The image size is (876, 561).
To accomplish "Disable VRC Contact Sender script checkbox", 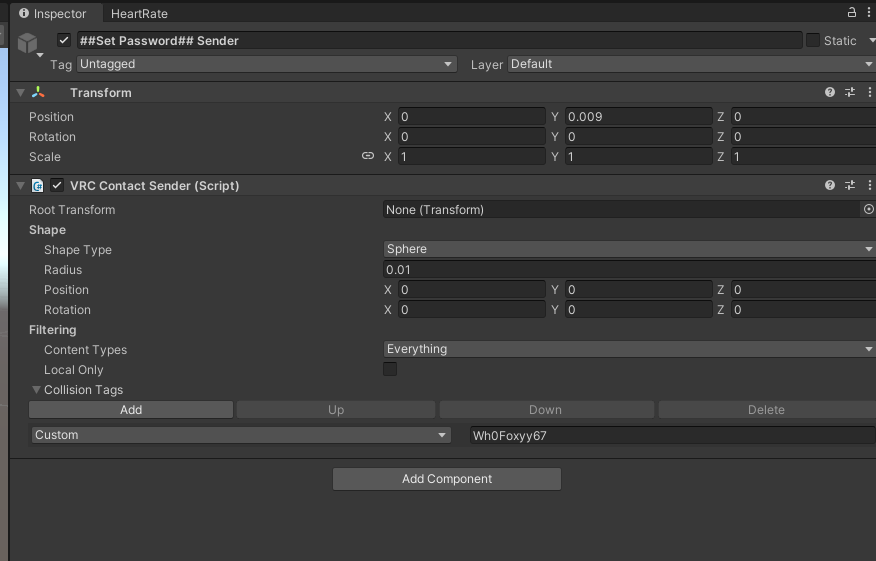I will [57, 185].
